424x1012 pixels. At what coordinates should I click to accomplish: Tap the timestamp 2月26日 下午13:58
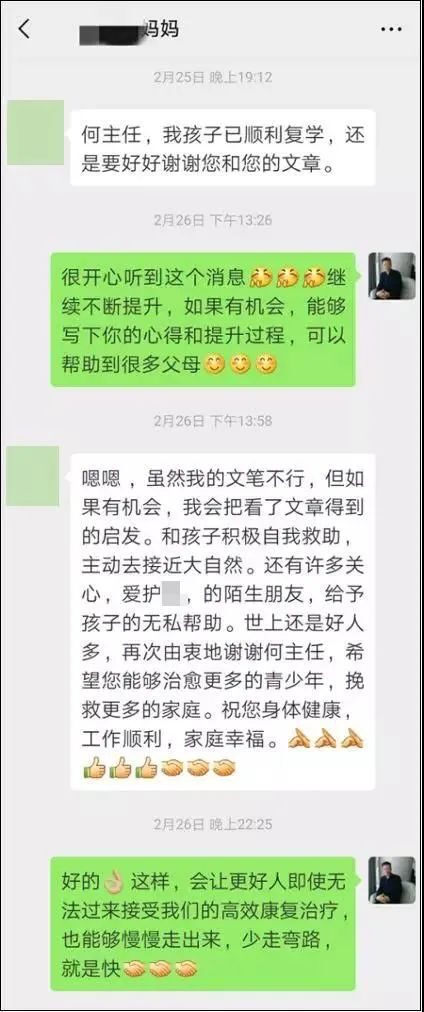(x=213, y=421)
